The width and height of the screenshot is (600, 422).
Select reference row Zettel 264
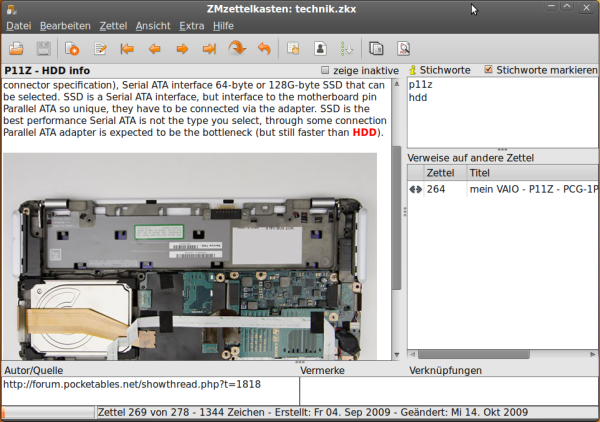coord(503,189)
